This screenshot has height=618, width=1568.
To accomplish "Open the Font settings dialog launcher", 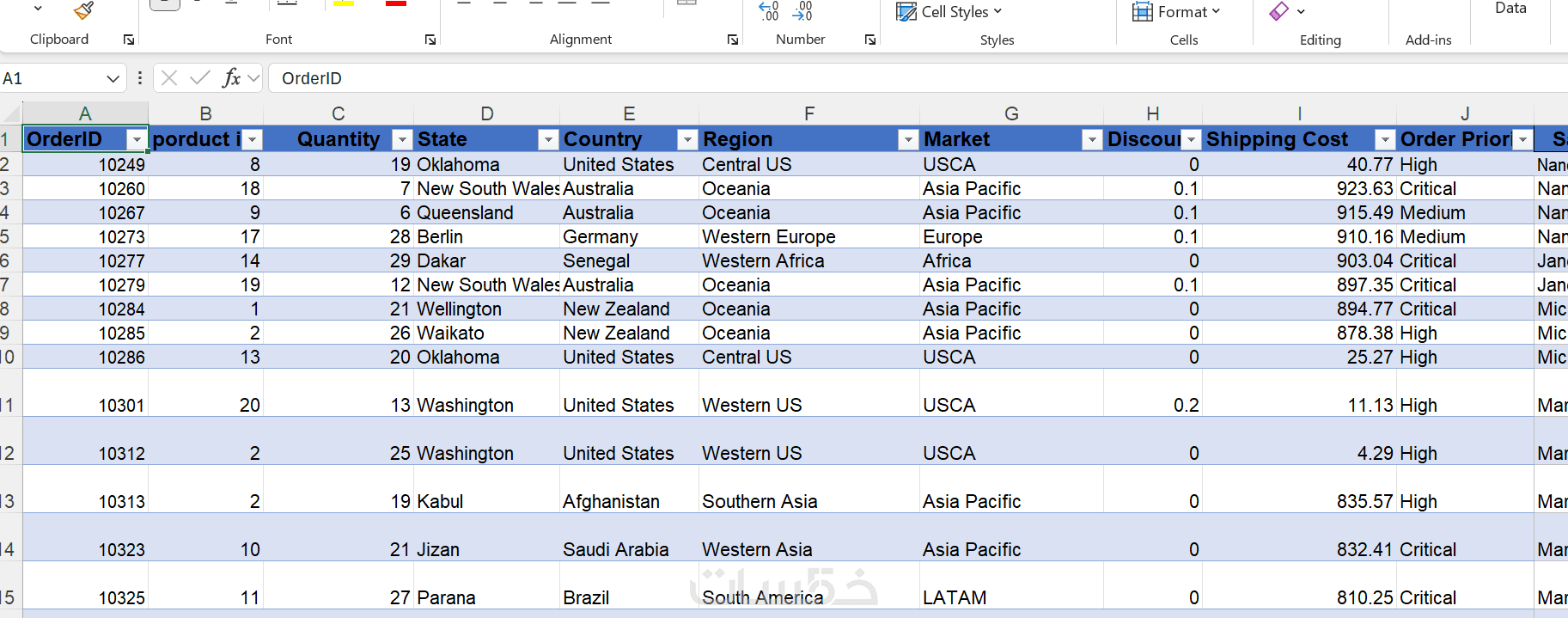I will (430, 40).
